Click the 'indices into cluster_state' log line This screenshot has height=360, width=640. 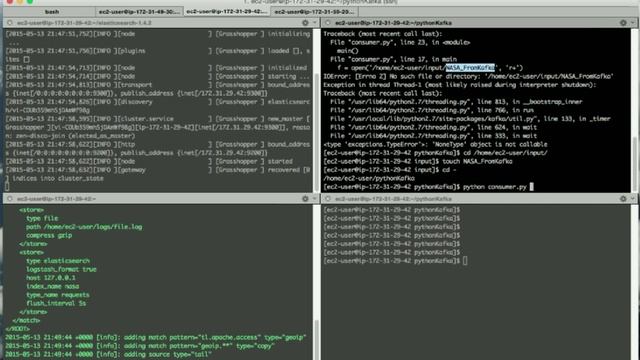click(54, 178)
